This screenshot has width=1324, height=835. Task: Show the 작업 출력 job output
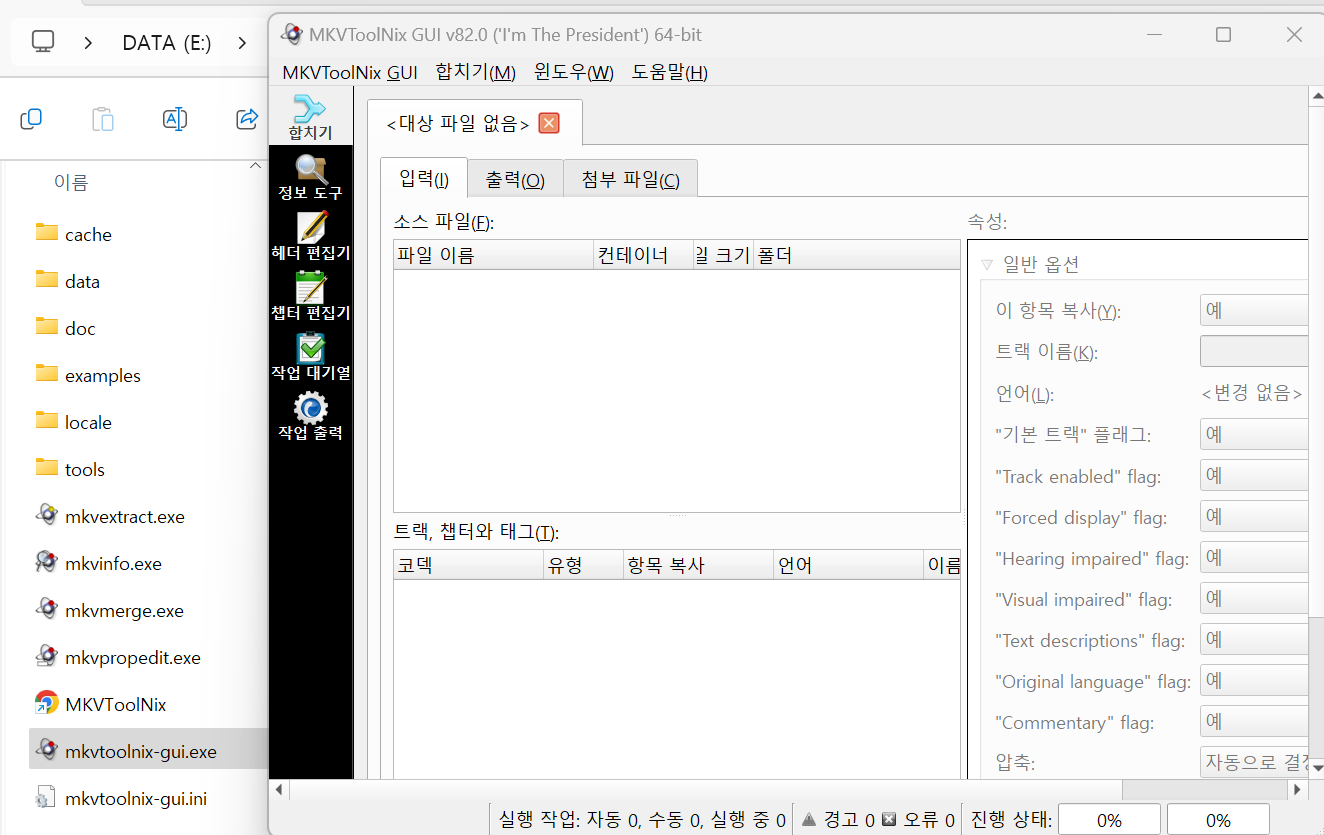point(310,416)
